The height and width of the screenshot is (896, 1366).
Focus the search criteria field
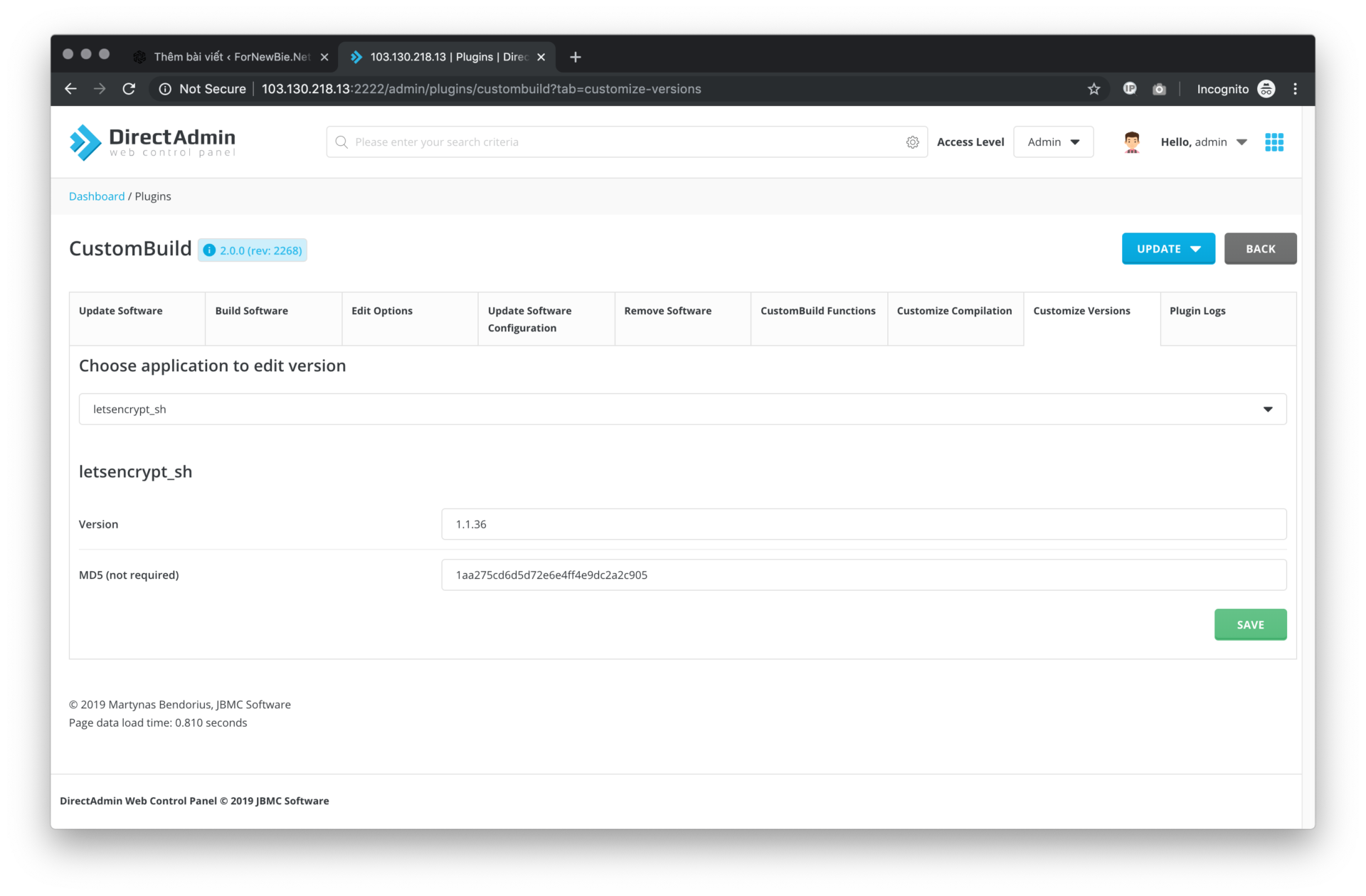[x=626, y=142]
